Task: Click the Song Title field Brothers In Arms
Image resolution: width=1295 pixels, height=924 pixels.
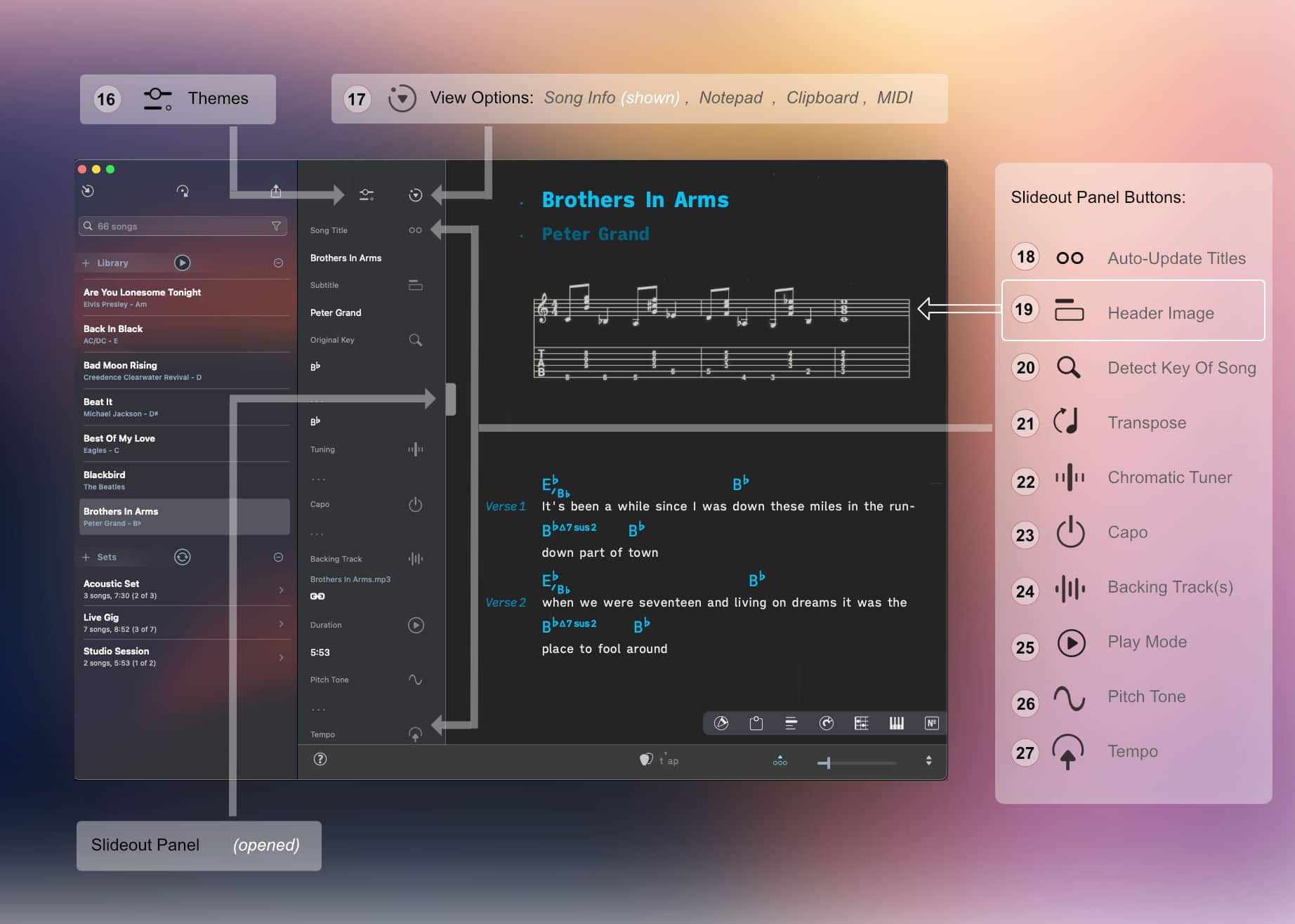Action: pos(346,258)
